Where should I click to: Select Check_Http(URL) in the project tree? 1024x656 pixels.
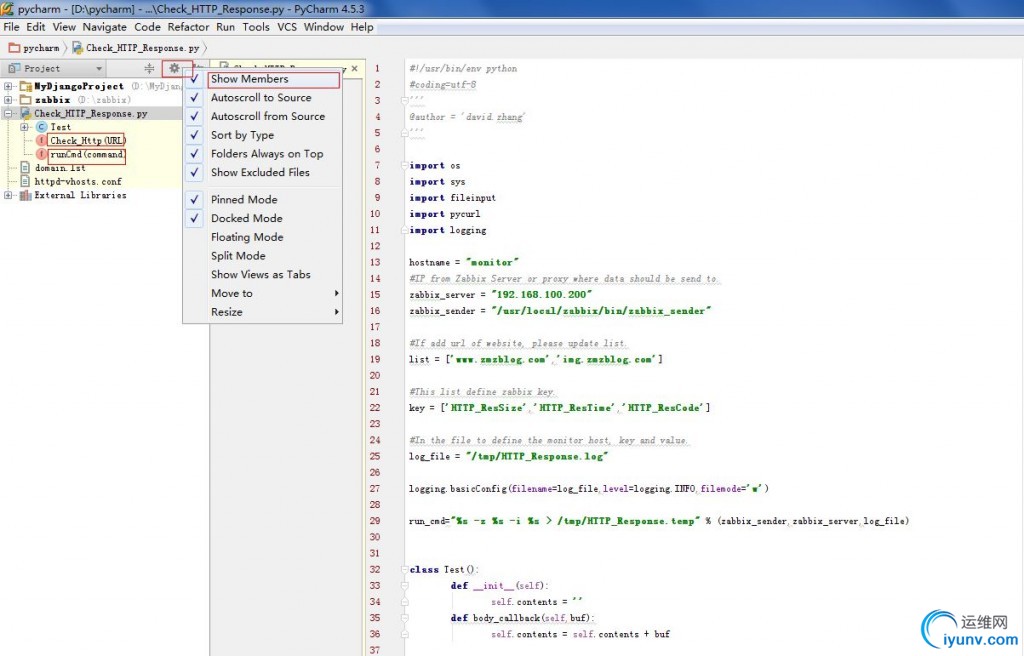pos(88,140)
